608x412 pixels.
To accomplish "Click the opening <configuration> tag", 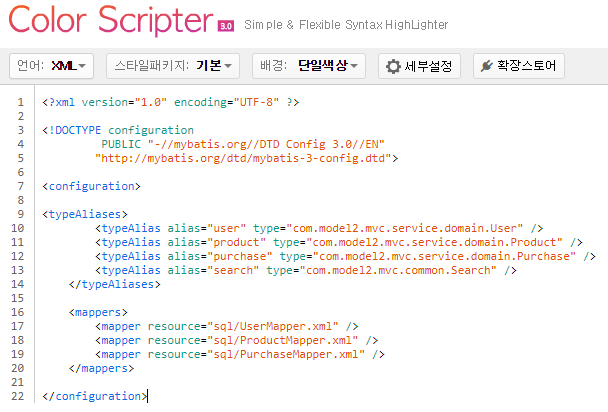I will coord(91,186).
